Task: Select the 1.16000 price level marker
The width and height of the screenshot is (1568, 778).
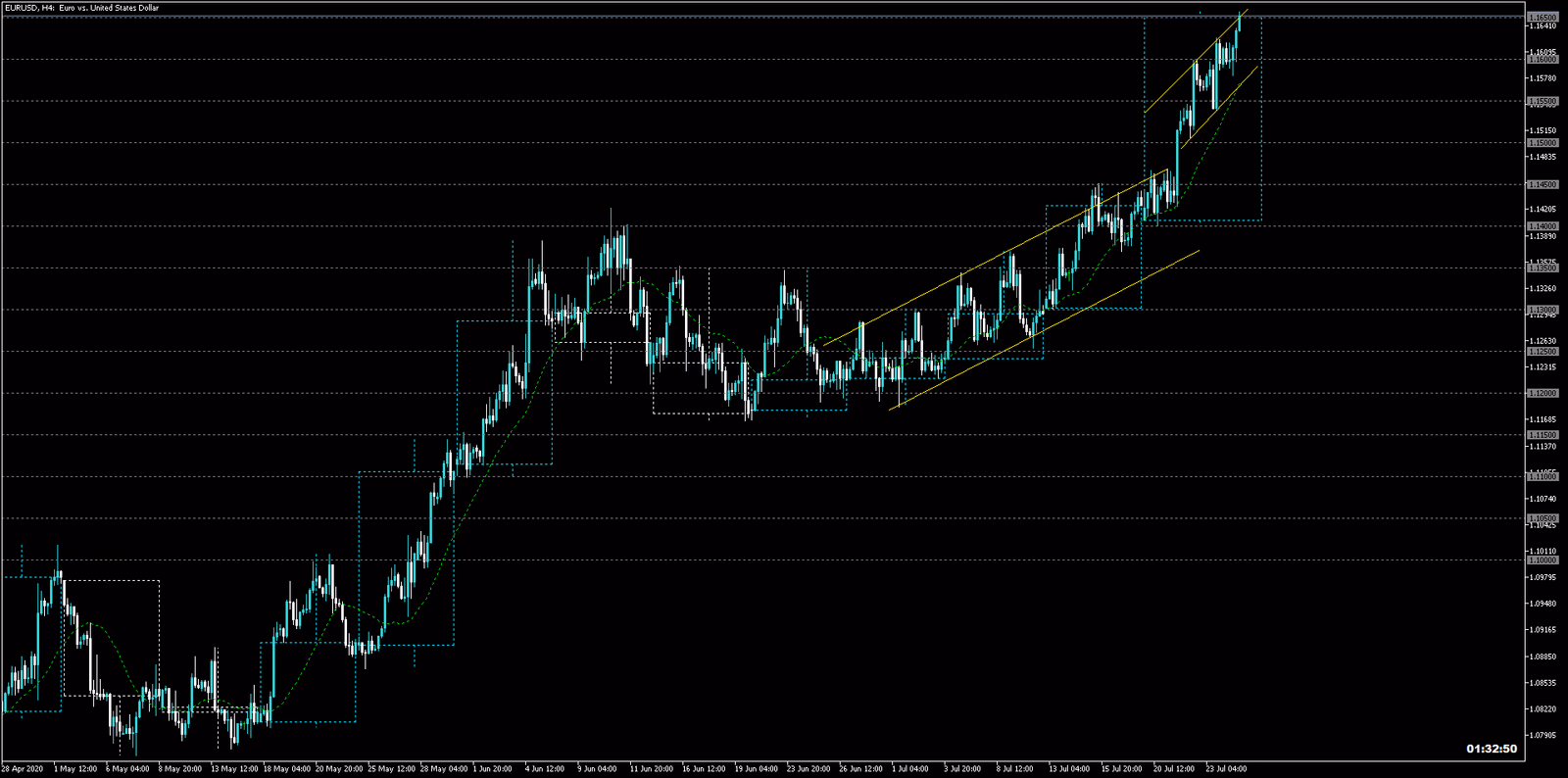Action: [1543, 60]
